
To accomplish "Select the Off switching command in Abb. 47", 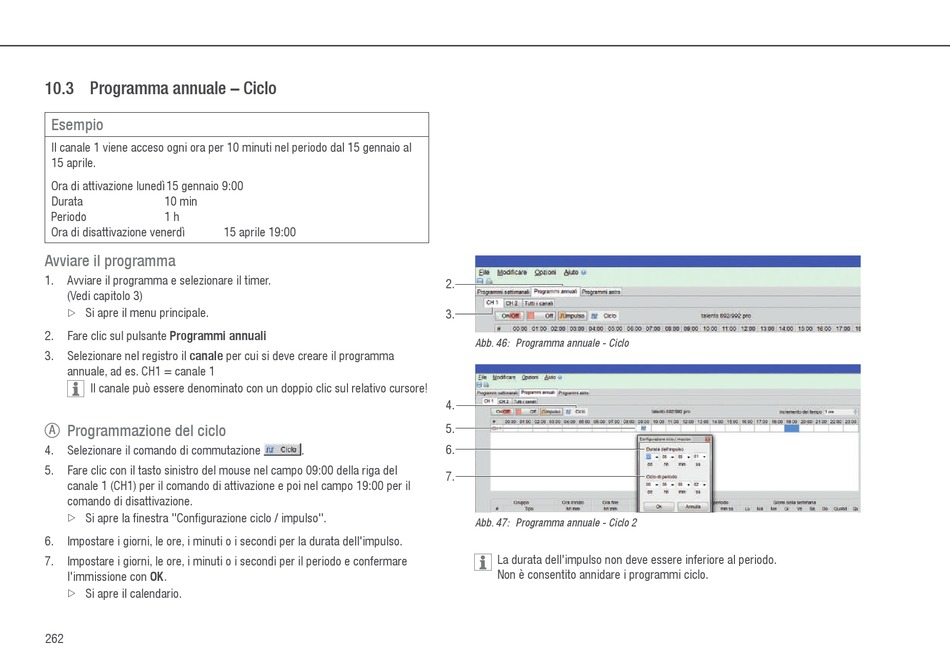I will (526, 411).
